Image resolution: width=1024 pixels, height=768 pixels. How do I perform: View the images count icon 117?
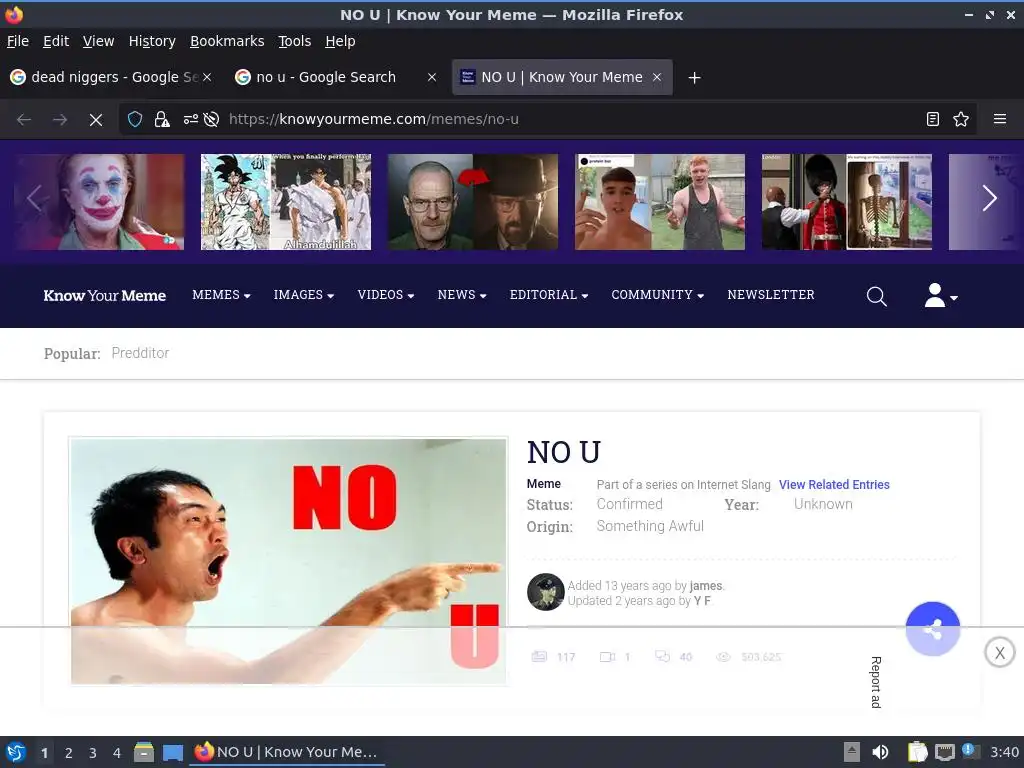tap(539, 656)
